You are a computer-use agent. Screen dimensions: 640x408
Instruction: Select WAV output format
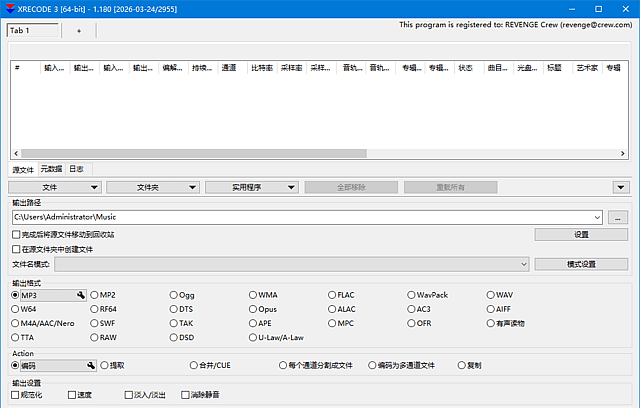tap(500, 295)
